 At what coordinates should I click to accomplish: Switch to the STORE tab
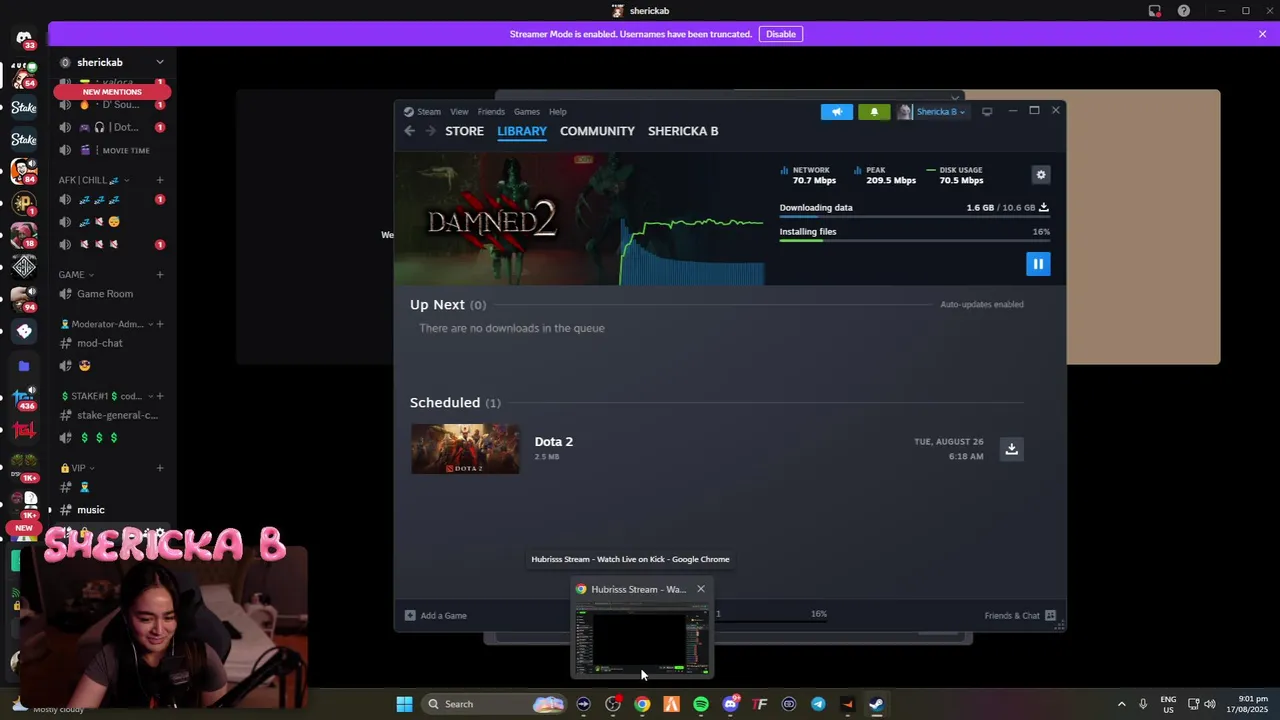464,131
